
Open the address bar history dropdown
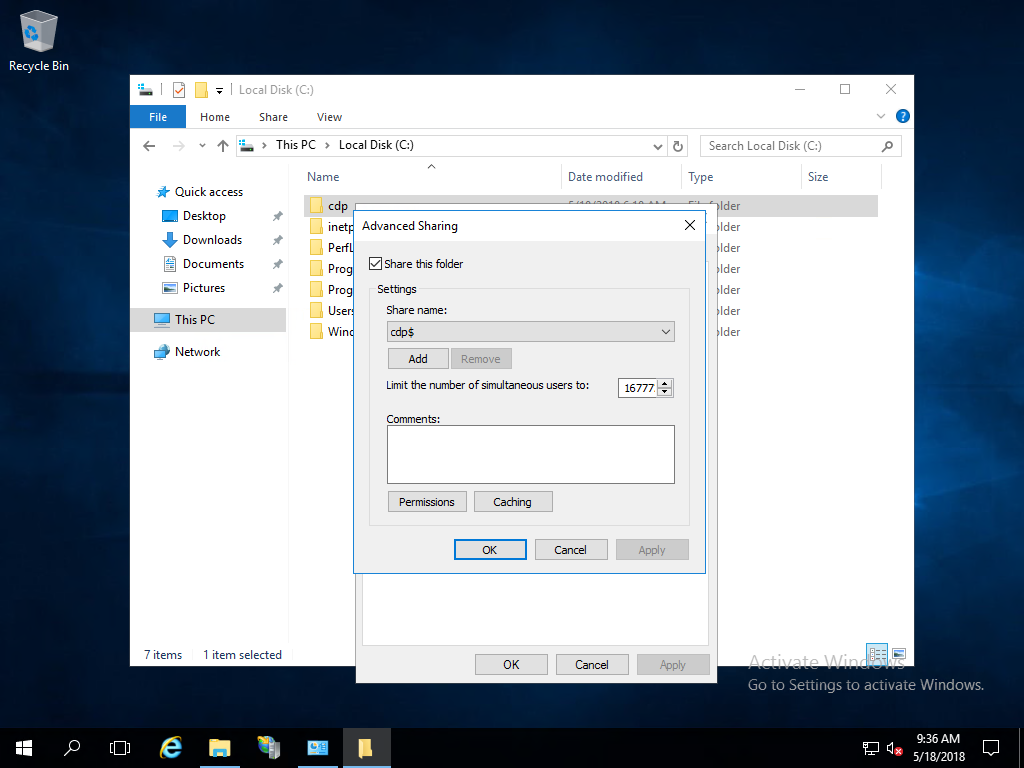tap(658, 146)
